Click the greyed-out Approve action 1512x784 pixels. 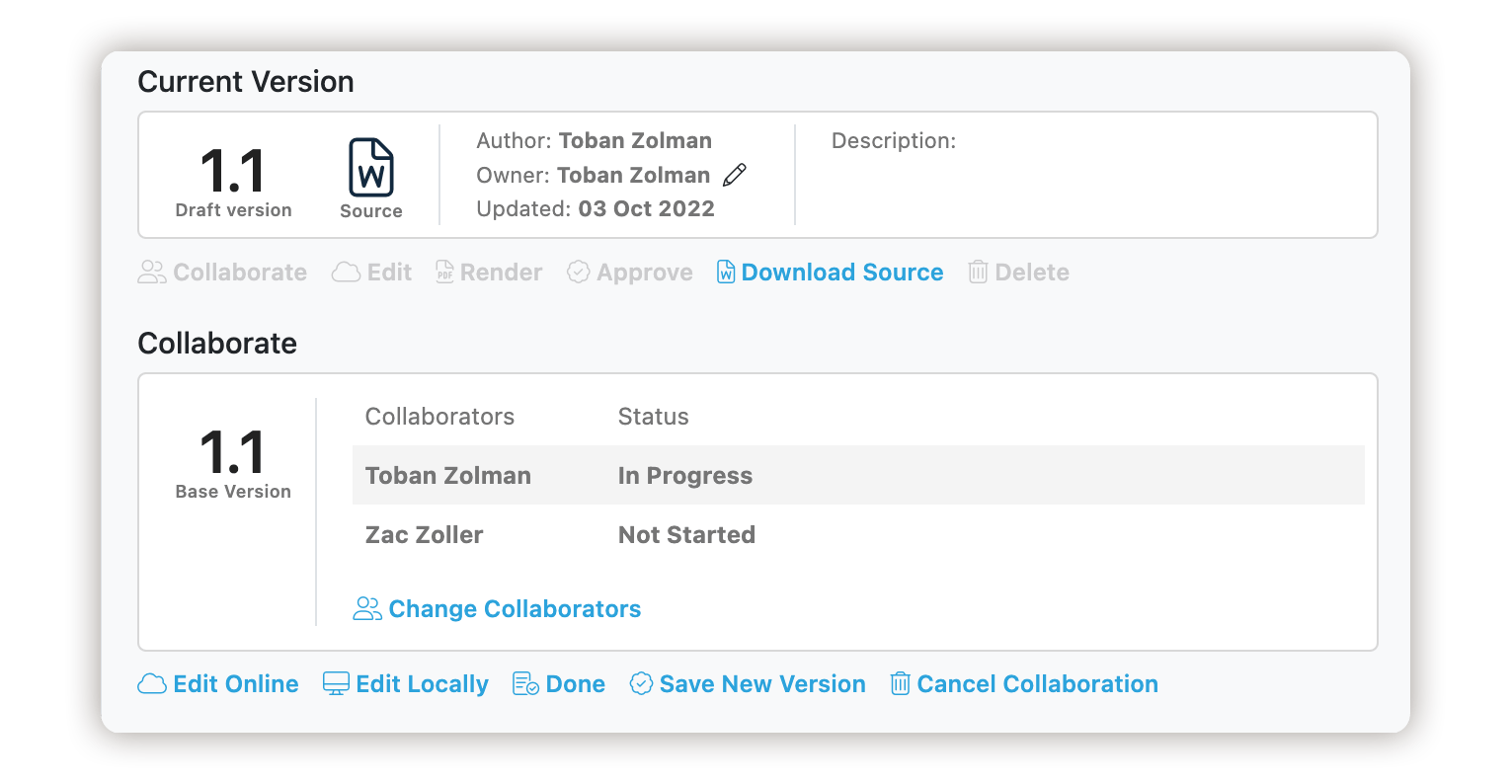pos(630,273)
